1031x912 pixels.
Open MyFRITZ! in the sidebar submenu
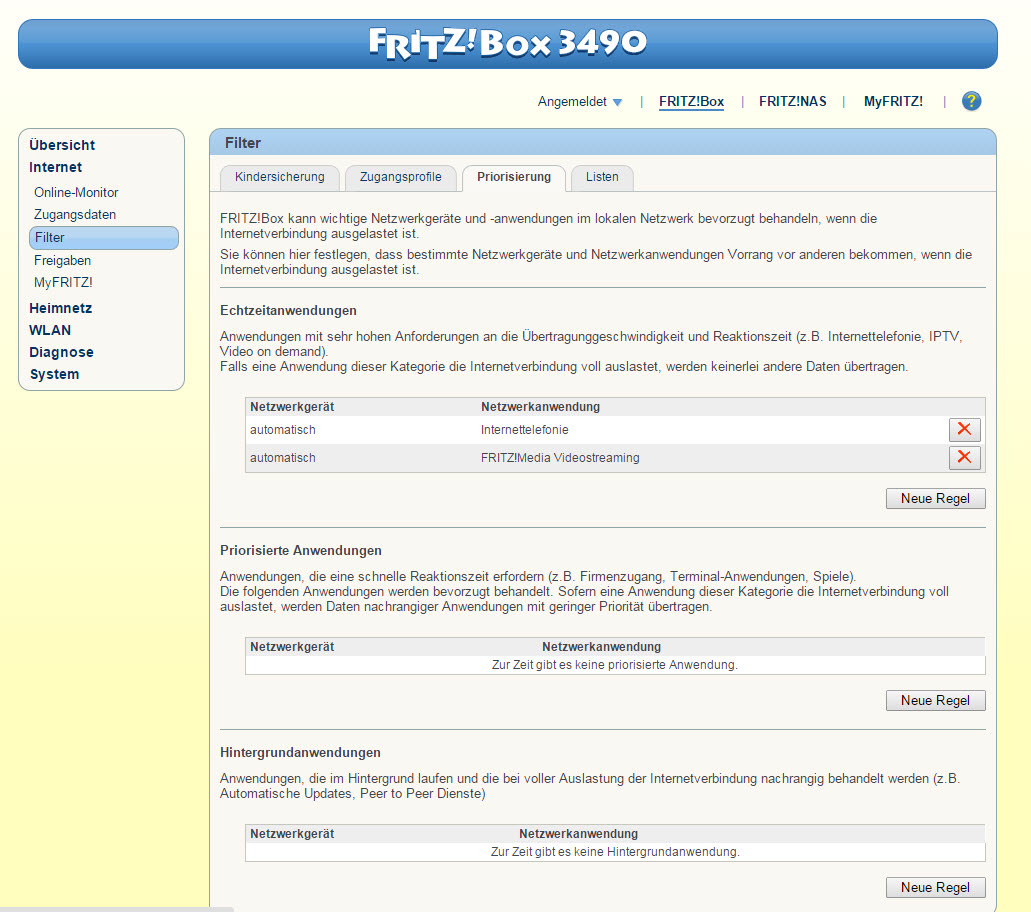coord(63,283)
